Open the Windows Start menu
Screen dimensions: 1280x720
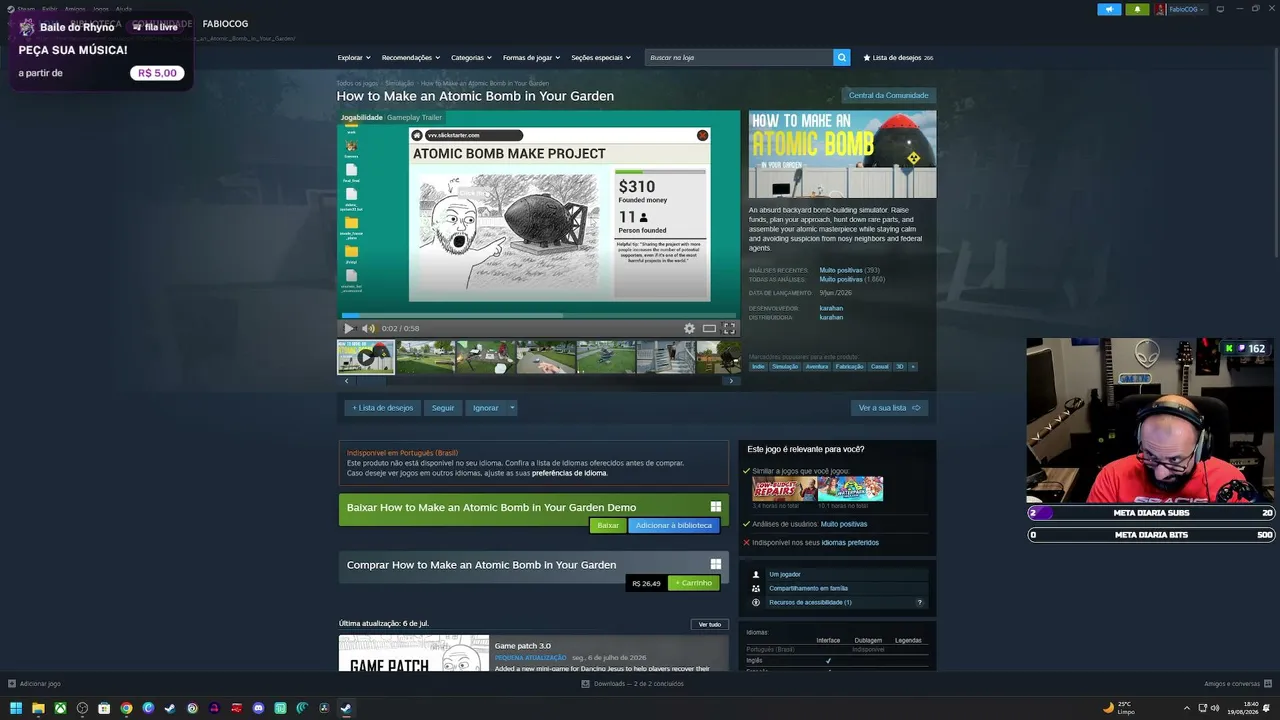click(x=16, y=708)
